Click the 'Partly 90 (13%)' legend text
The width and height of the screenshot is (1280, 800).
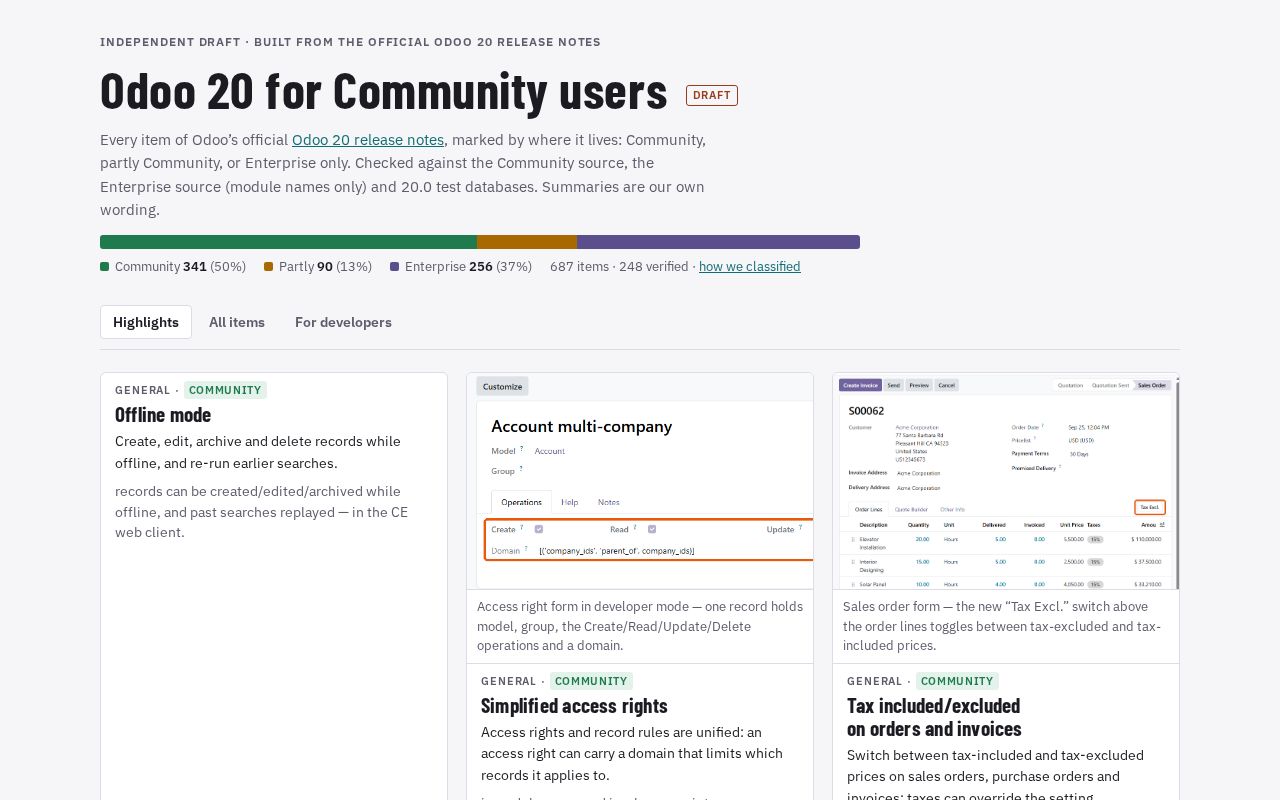(x=325, y=267)
